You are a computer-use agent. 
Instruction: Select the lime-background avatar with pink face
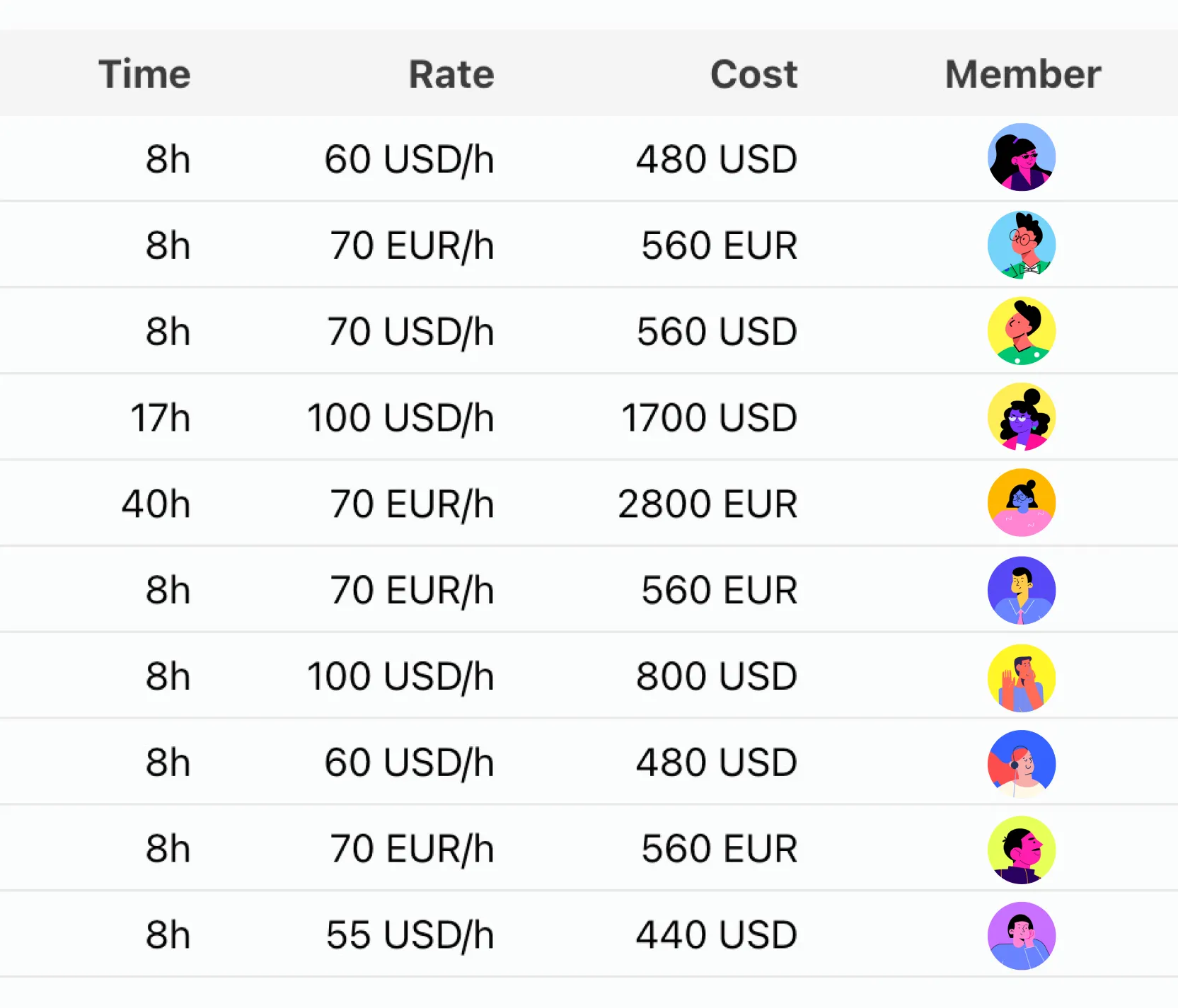(1021, 850)
